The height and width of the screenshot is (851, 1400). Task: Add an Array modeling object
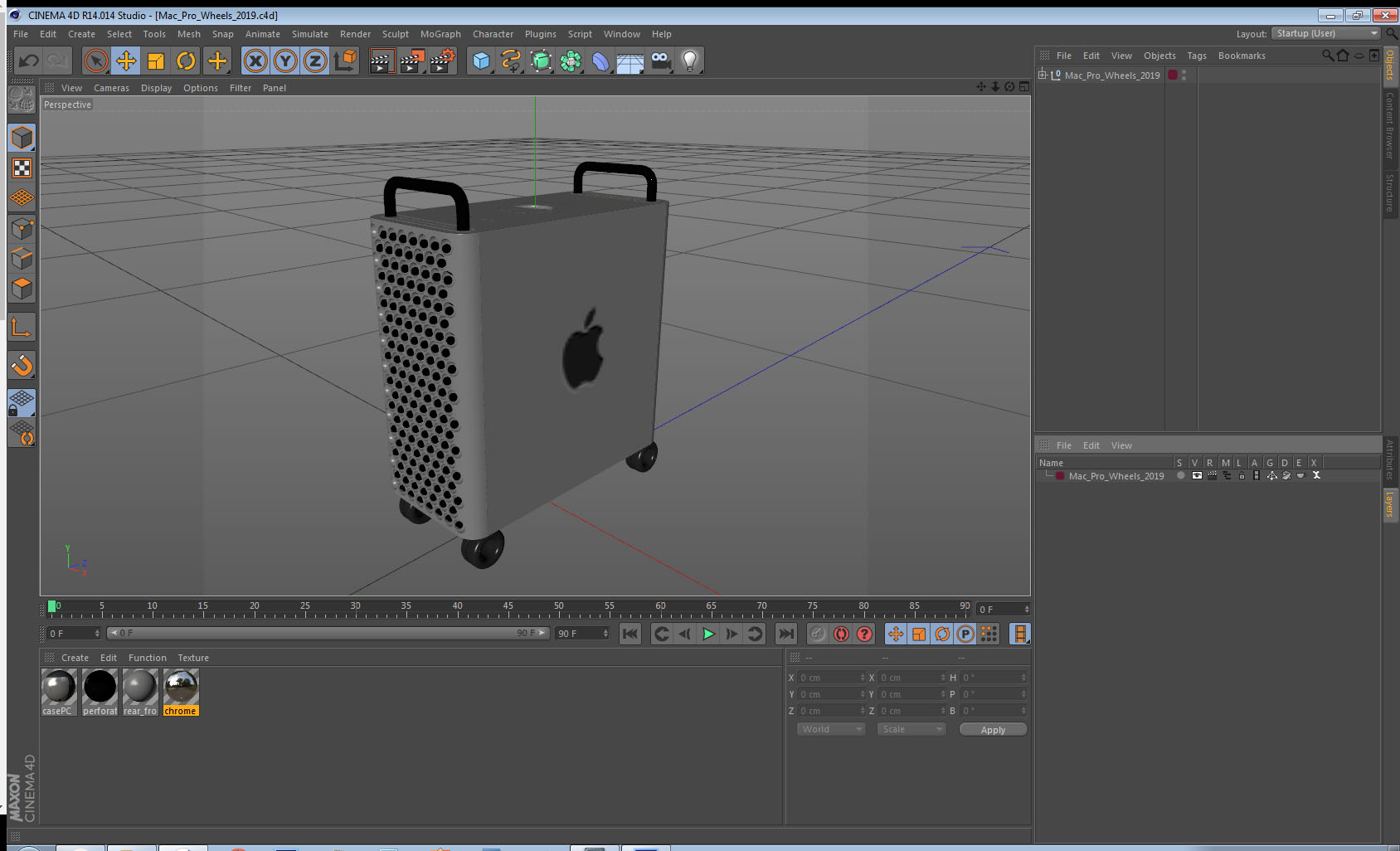[x=571, y=61]
